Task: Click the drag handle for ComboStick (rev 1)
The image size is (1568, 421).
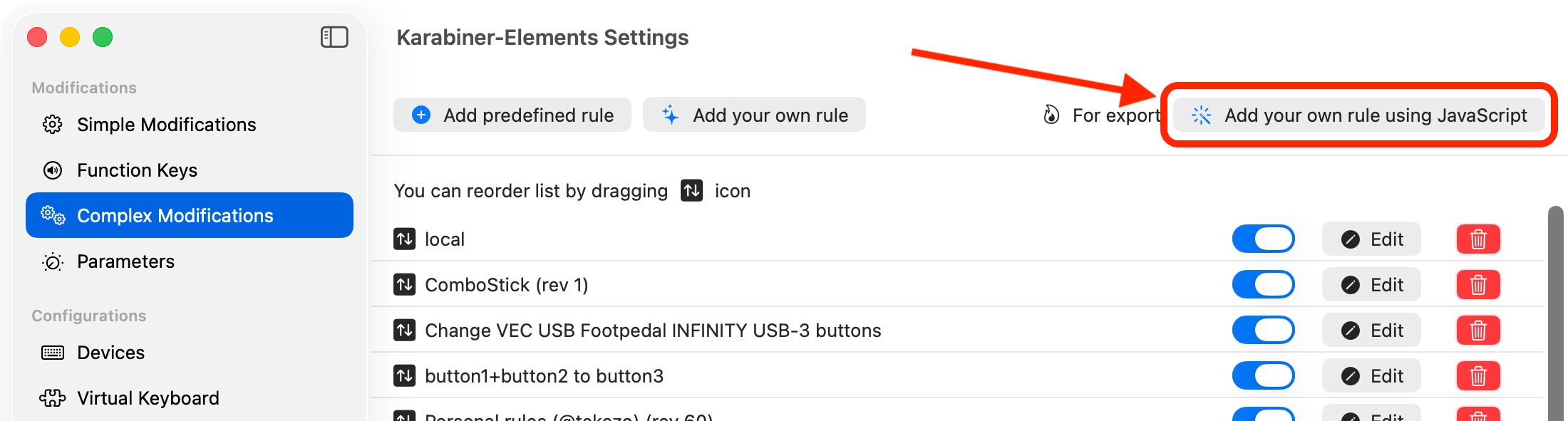Action: (404, 284)
